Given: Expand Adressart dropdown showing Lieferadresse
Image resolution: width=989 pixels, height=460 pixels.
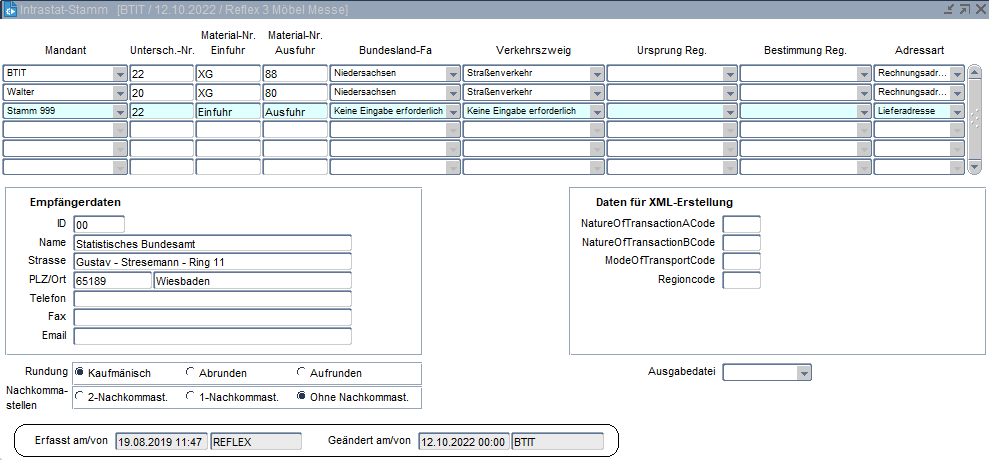Looking at the screenshot, I should point(957,111).
